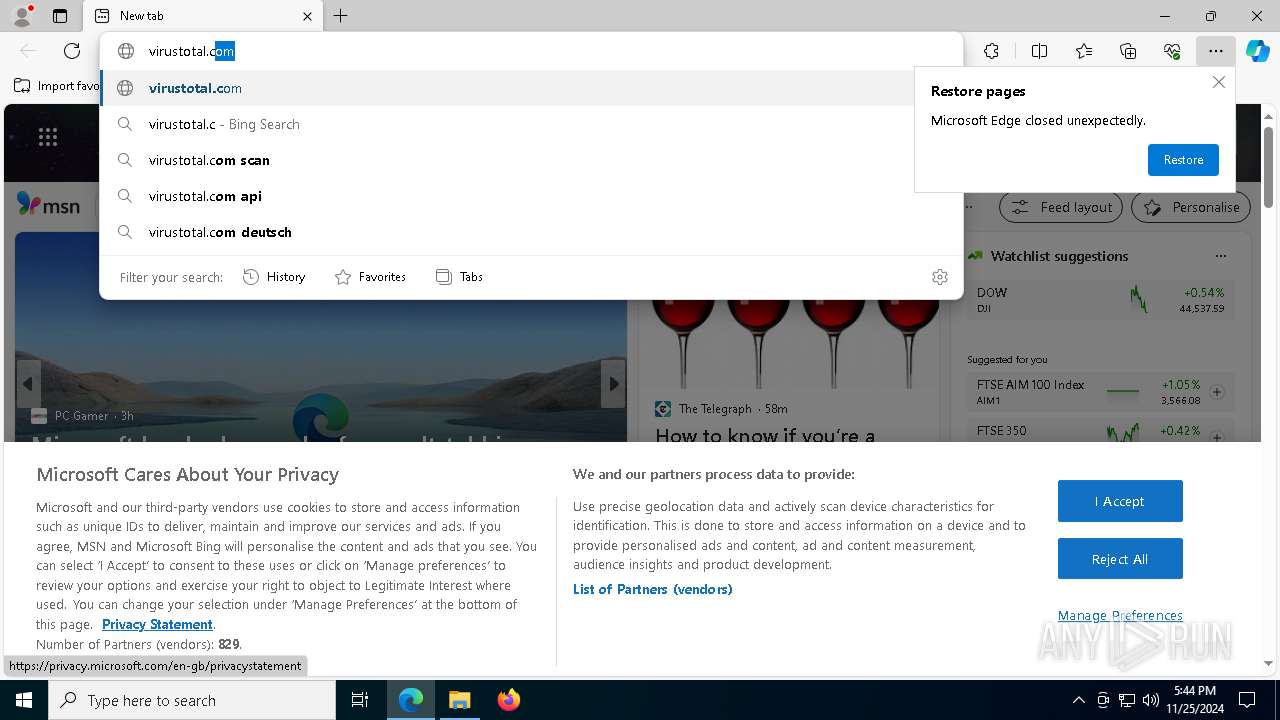The image size is (1280, 720).
Task: Click the Edge icon on taskbar
Action: 411,700
